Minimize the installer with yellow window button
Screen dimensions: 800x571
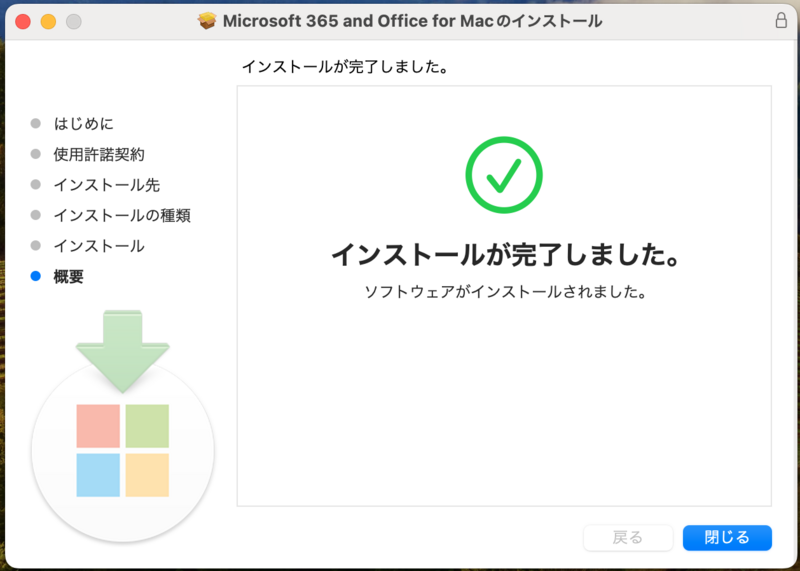tap(48, 21)
